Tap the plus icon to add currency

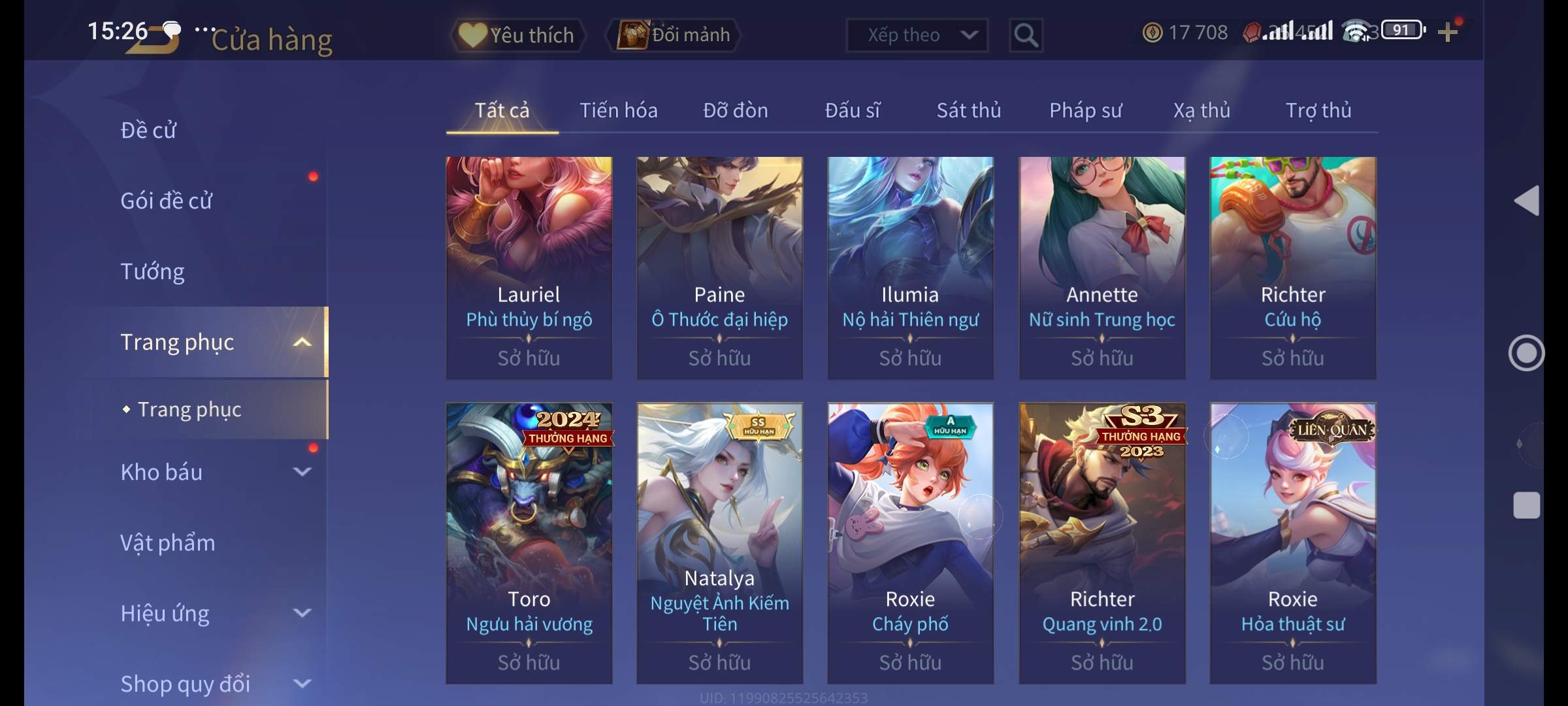click(x=1448, y=32)
